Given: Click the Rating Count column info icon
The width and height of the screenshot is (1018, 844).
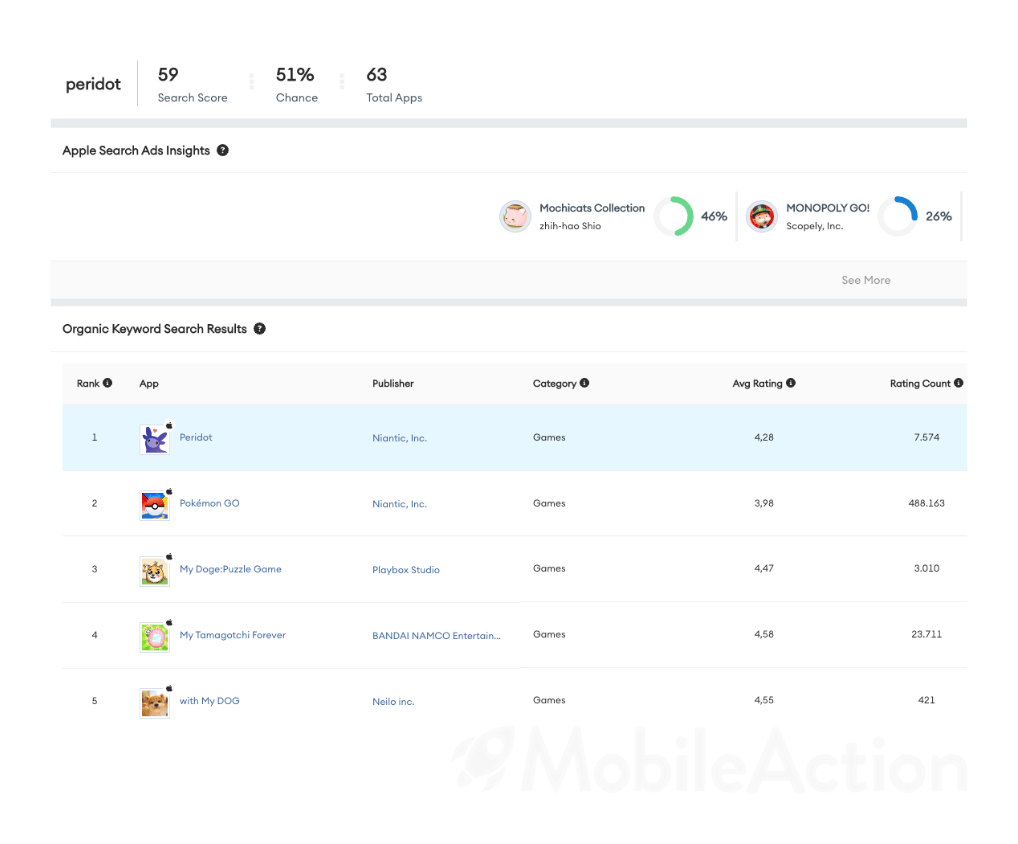Looking at the screenshot, I should click(958, 383).
